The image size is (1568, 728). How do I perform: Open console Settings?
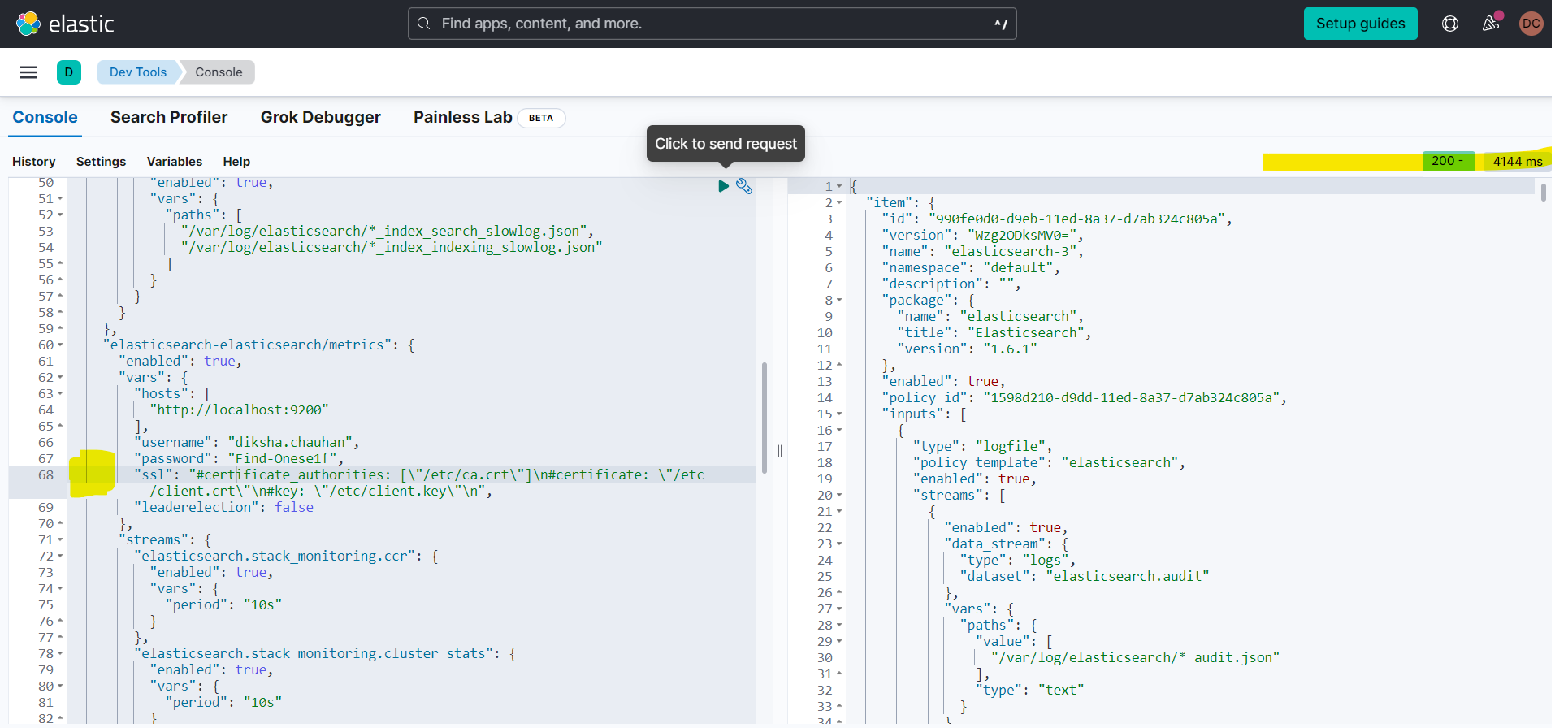[x=102, y=162]
